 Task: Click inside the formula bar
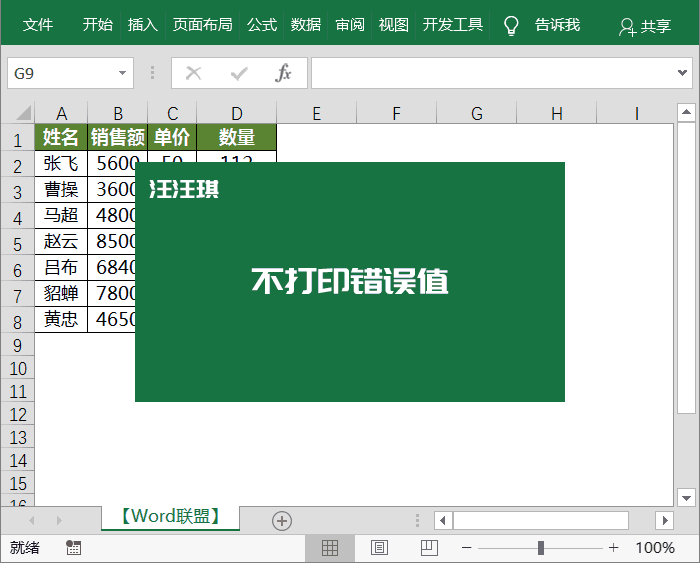(x=493, y=73)
